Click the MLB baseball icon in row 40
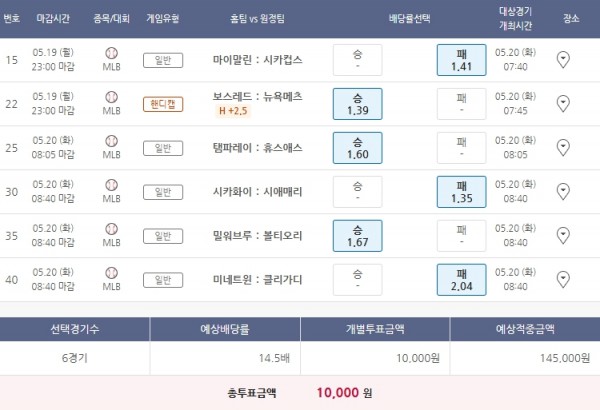The image size is (600, 410). coord(111,273)
